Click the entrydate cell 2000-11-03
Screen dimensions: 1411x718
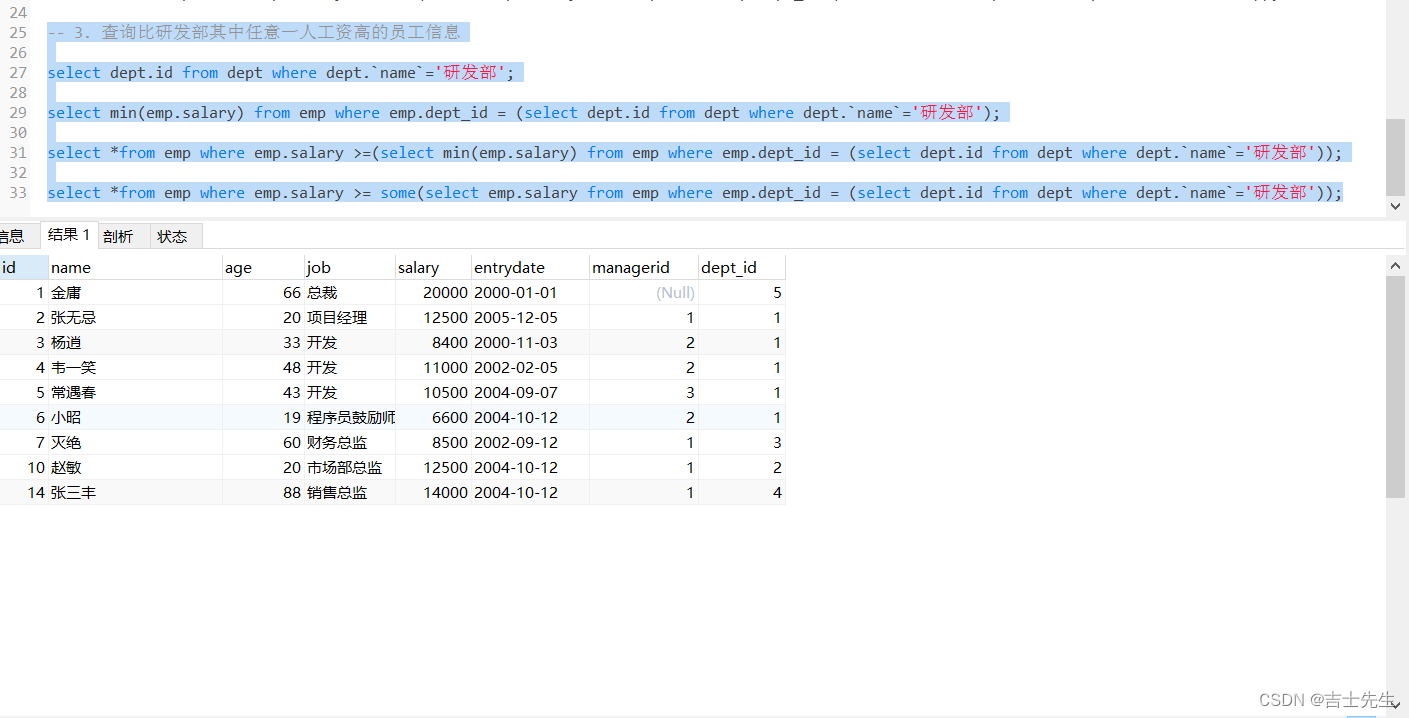[529, 343]
